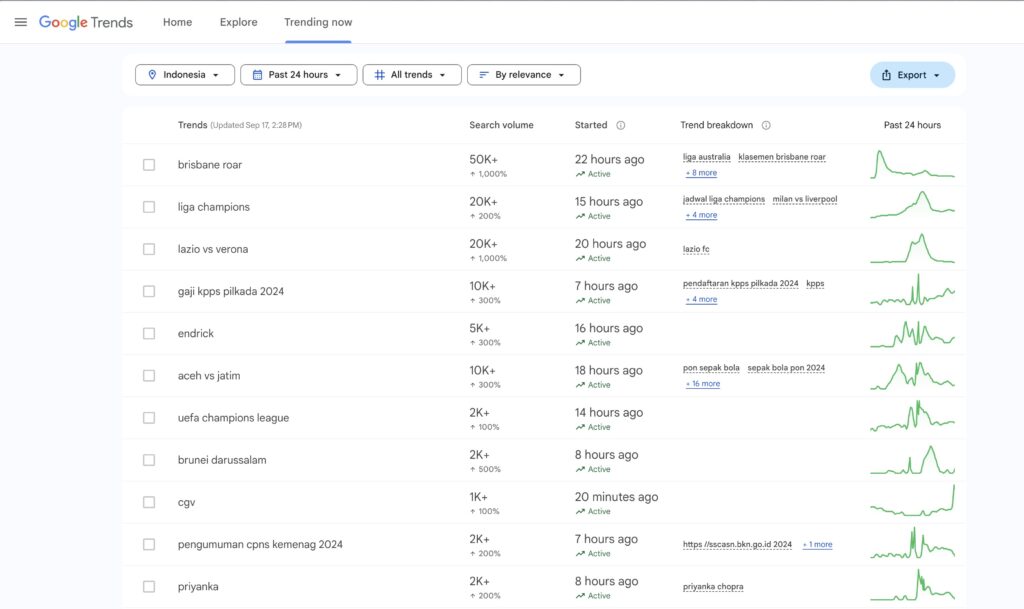Check the endrick row checkbox

coord(149,334)
